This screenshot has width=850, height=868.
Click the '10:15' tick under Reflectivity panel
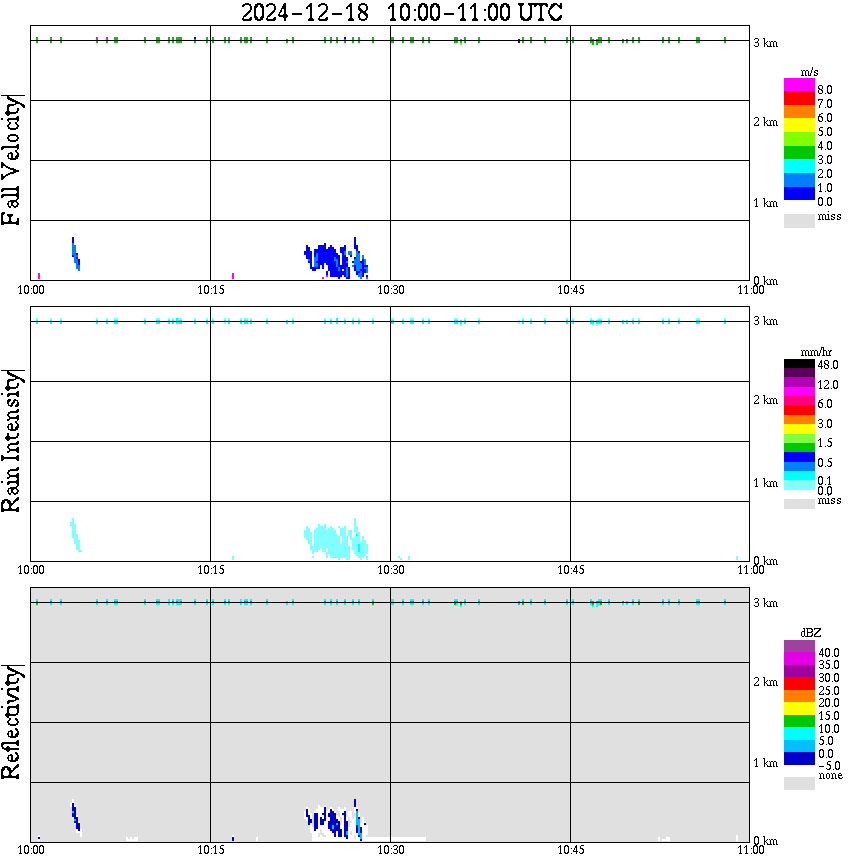click(x=210, y=850)
